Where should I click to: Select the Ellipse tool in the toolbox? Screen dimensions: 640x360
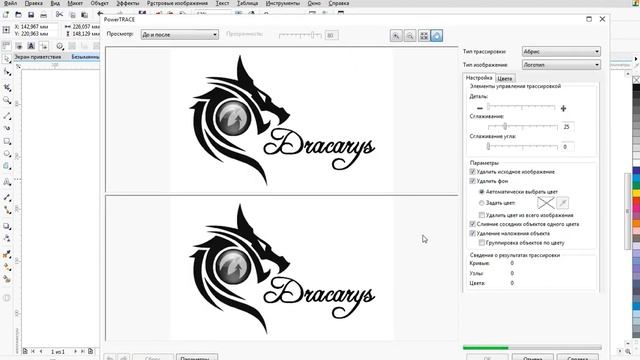click(x=7, y=154)
